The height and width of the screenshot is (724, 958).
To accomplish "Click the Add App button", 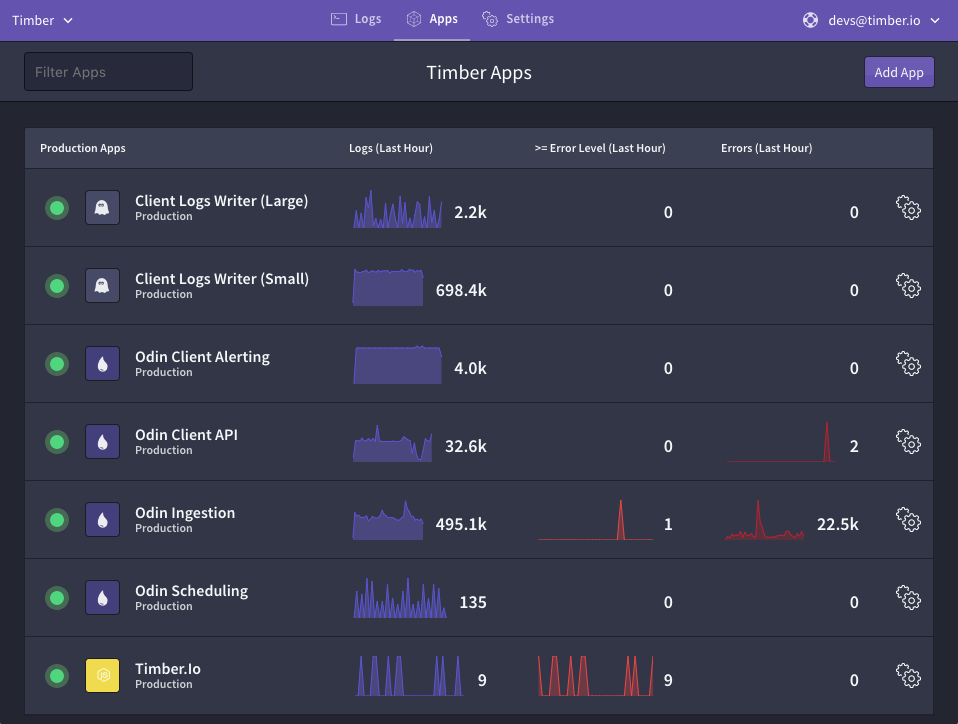I will click(899, 72).
